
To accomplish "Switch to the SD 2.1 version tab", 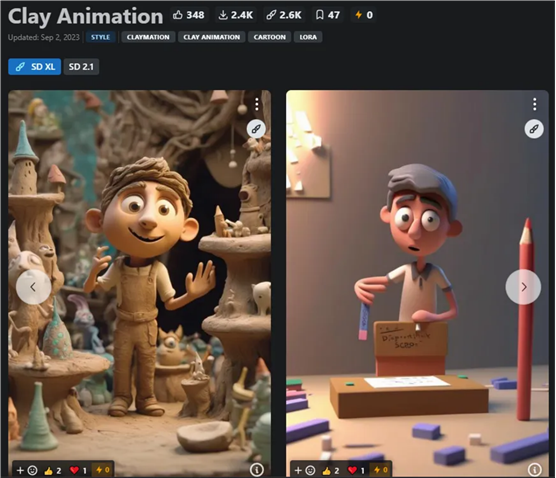I will coord(81,67).
